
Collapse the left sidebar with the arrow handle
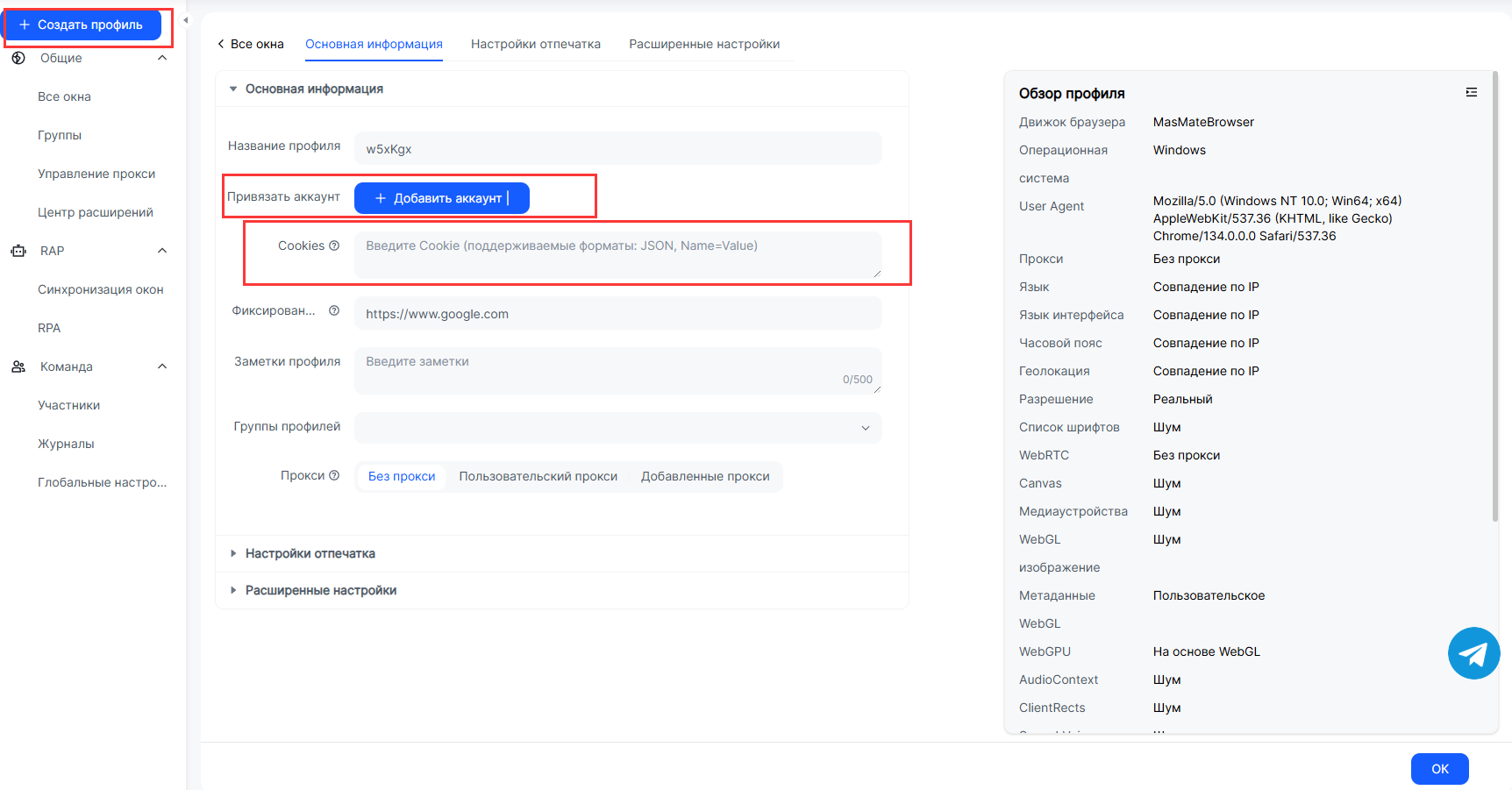coord(186,20)
